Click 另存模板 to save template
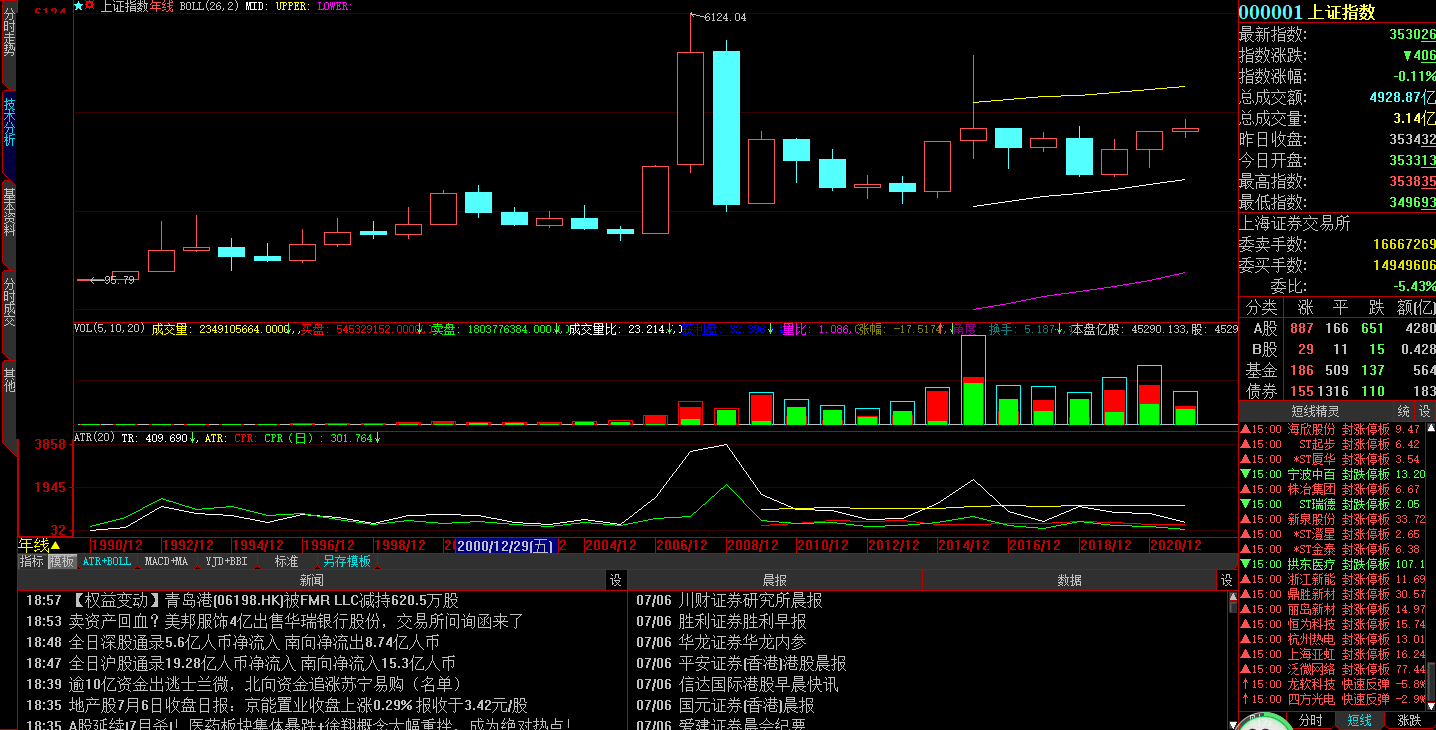Image resolution: width=1436 pixels, height=730 pixels. click(x=346, y=562)
